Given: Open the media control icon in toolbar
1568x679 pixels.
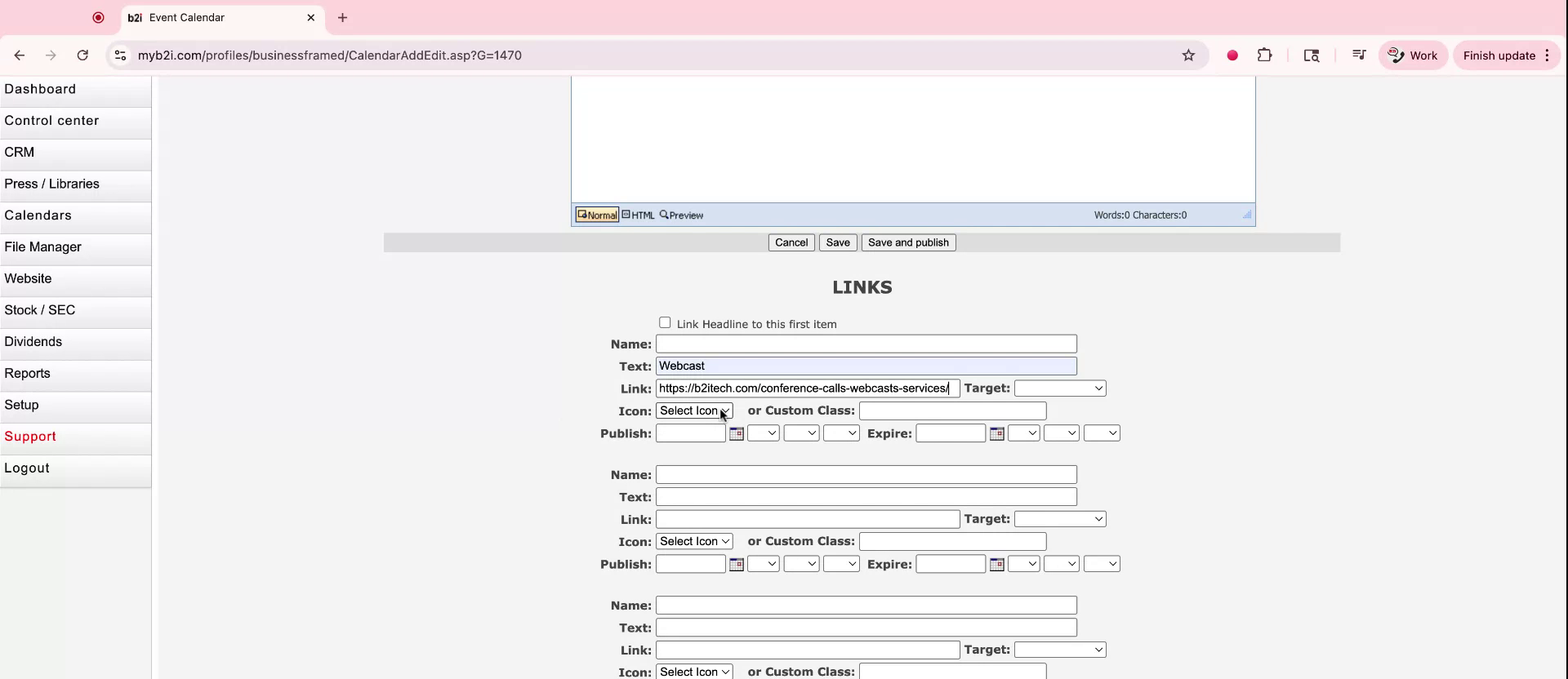Looking at the screenshot, I should (1358, 55).
